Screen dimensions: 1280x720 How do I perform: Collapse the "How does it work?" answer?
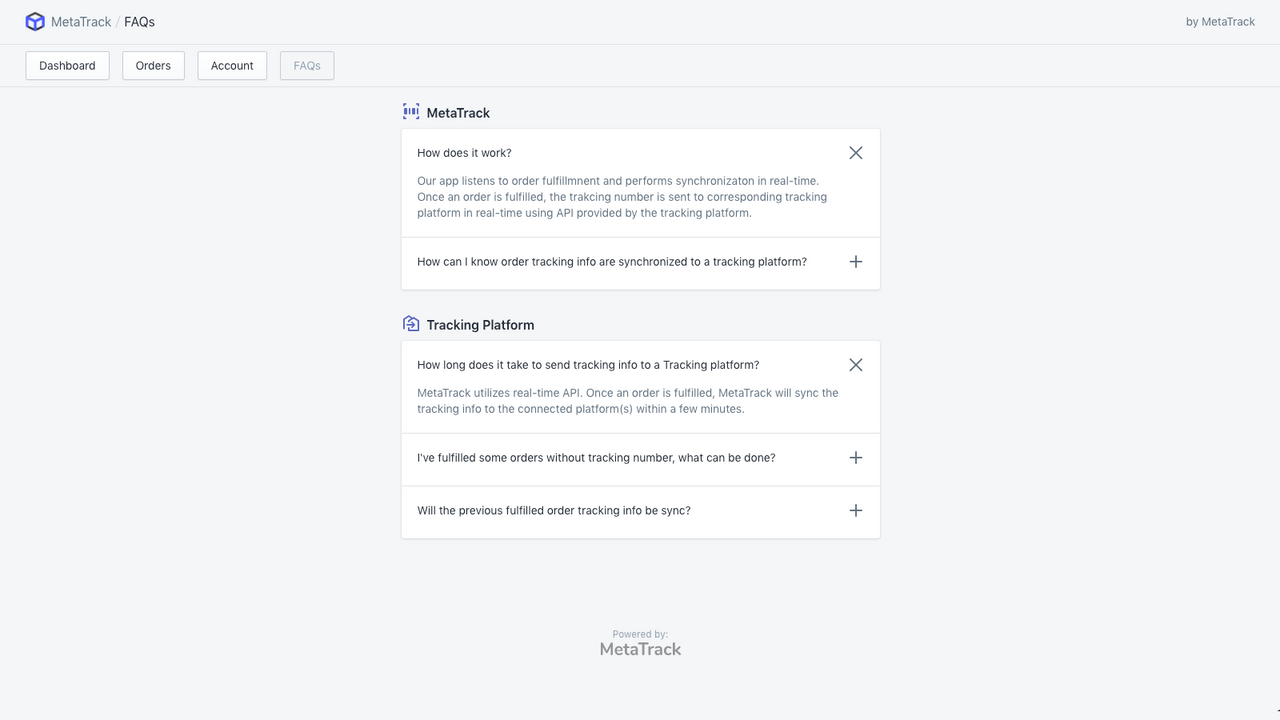[x=855, y=153]
